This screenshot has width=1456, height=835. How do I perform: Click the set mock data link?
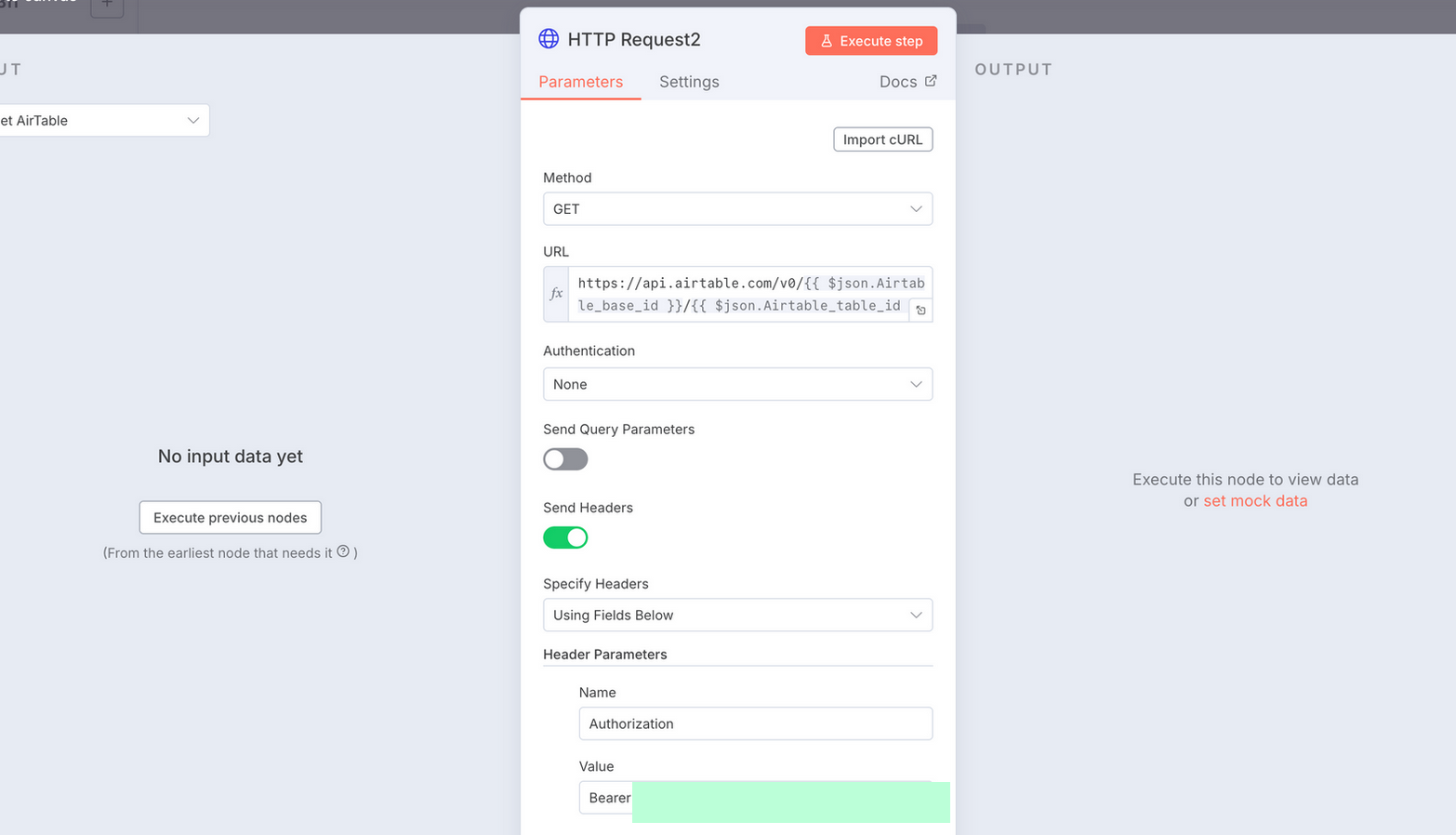coord(1255,501)
